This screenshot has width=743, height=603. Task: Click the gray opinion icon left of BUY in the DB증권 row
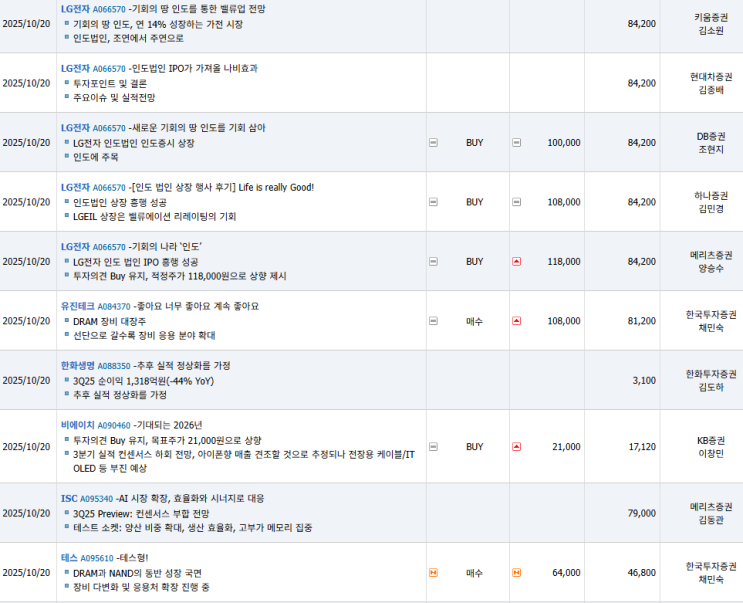click(x=433, y=143)
